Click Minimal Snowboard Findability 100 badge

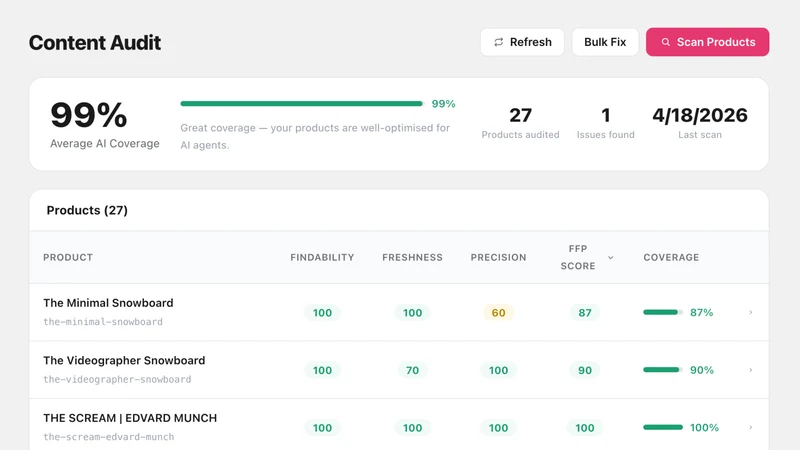[322, 313]
